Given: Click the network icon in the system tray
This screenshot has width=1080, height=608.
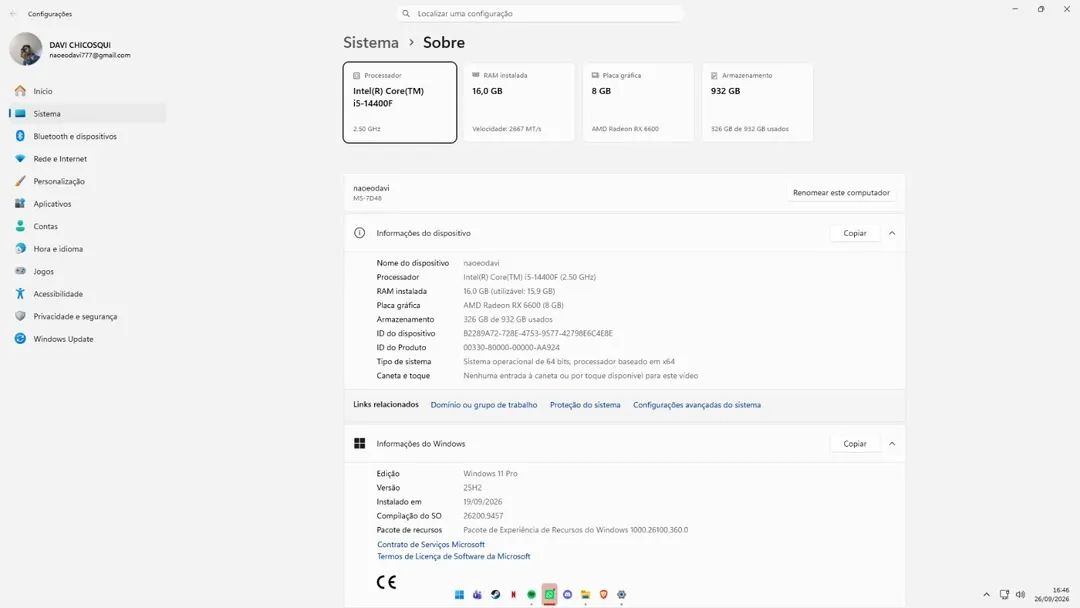Looking at the screenshot, I should [1004, 595].
